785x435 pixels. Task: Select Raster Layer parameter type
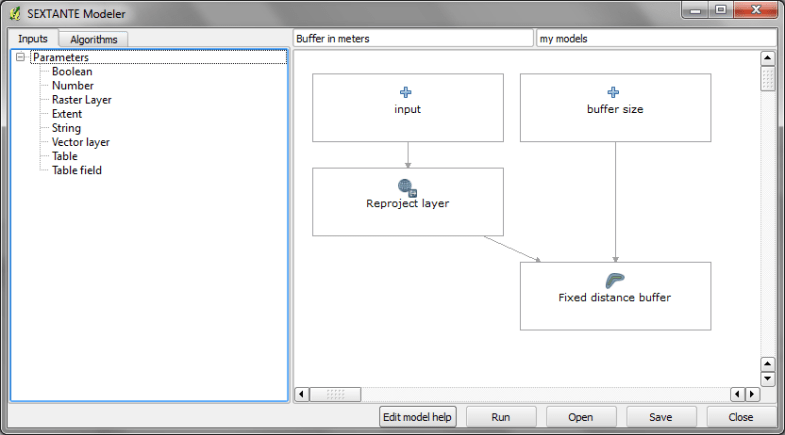(x=81, y=100)
